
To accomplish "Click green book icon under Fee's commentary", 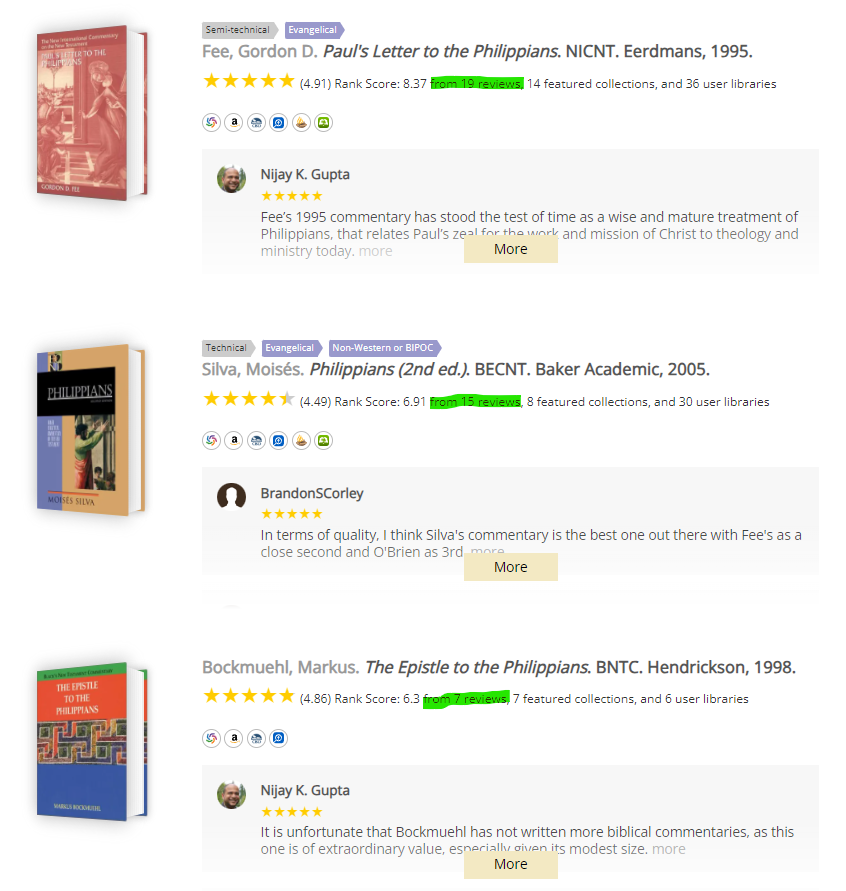I will pos(323,123).
